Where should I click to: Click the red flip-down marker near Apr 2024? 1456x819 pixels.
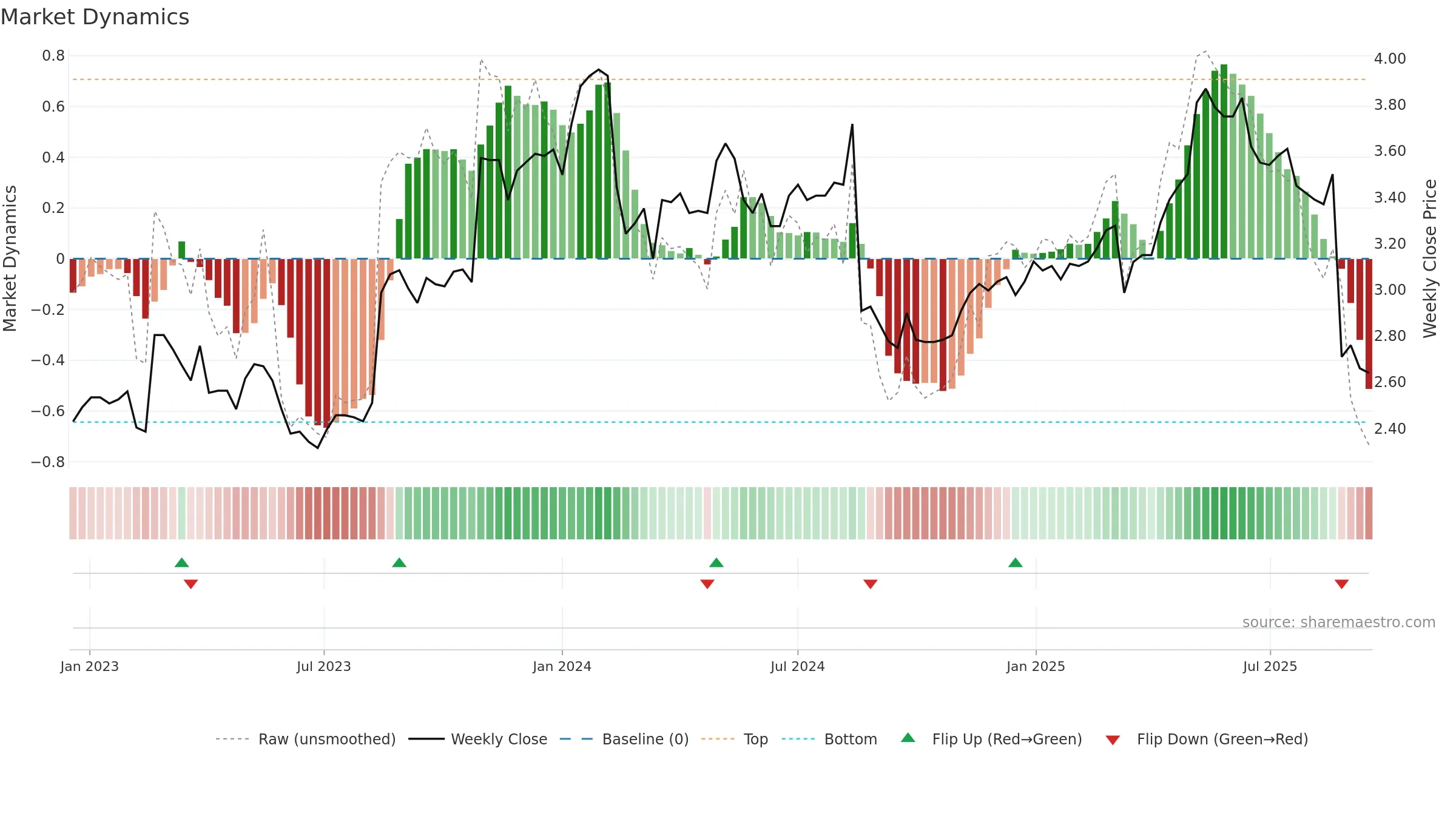[x=707, y=584]
